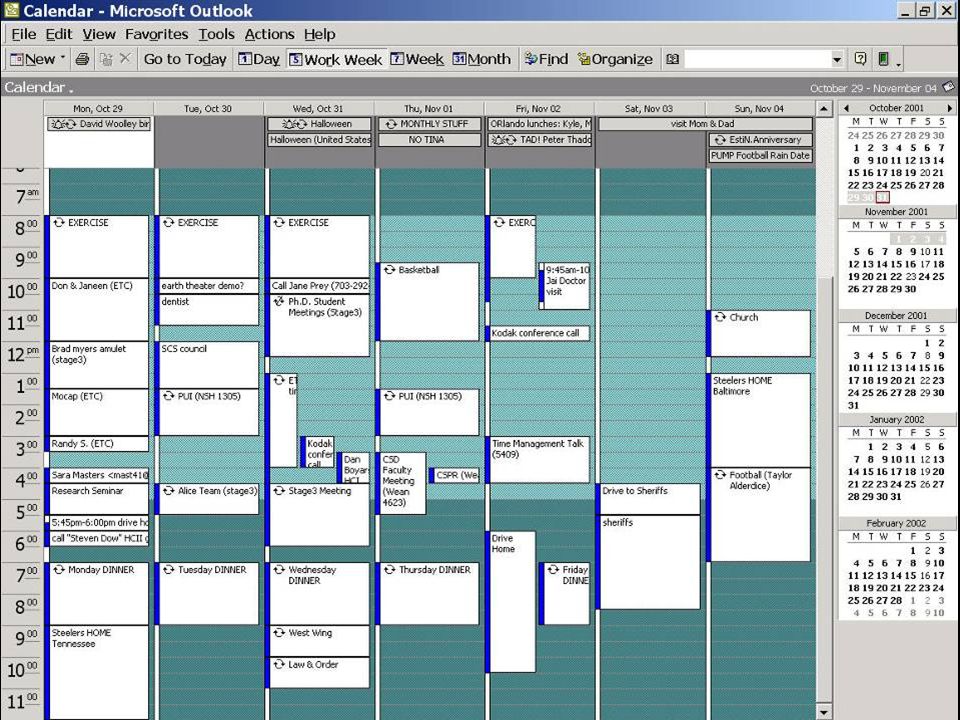Switch to Day view
This screenshot has height=720, width=960.
pyautogui.click(x=259, y=59)
